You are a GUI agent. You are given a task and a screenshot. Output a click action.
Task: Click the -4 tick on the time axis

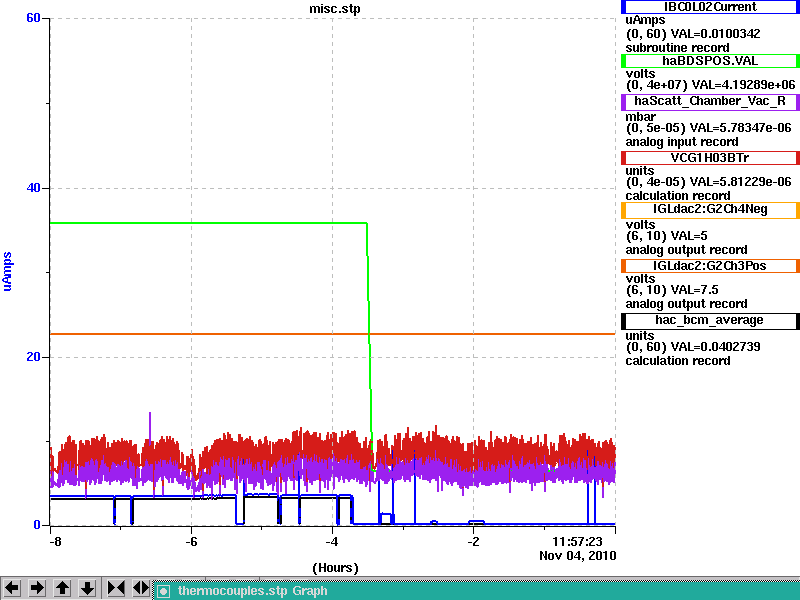(x=332, y=541)
